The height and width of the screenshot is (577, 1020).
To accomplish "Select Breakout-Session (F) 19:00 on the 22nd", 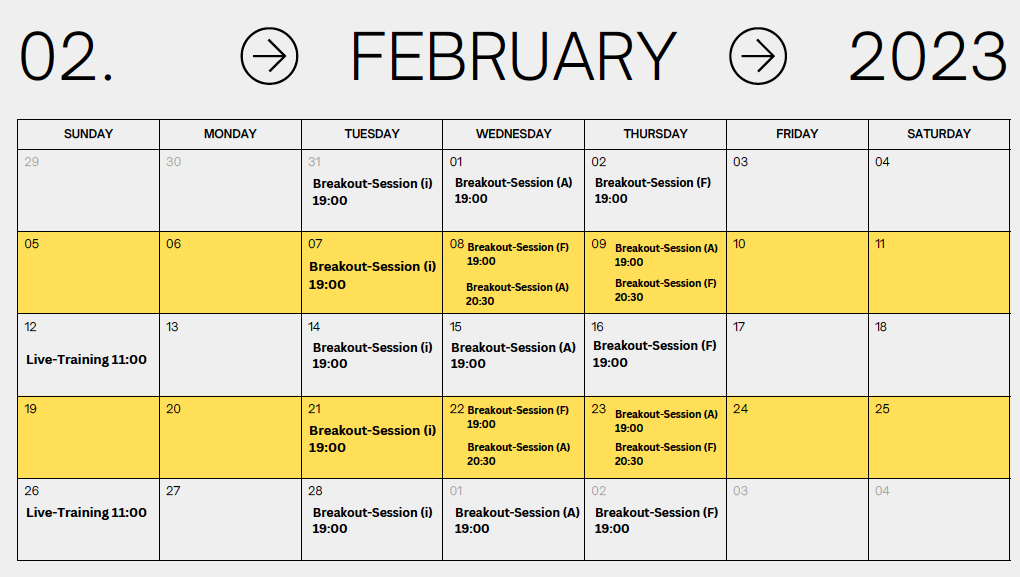I will point(518,417).
